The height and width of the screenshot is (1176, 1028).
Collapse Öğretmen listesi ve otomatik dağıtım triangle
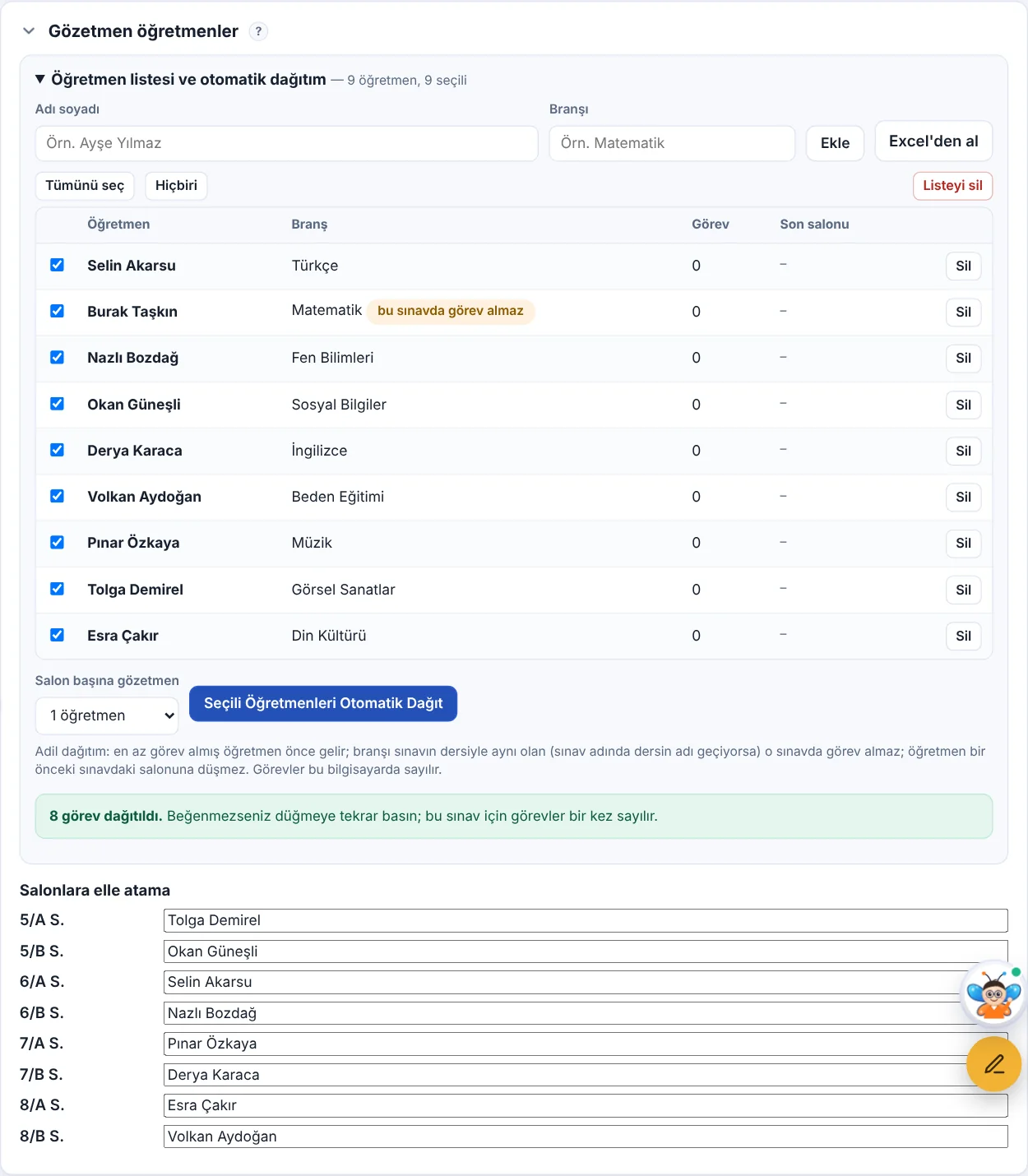(39, 80)
